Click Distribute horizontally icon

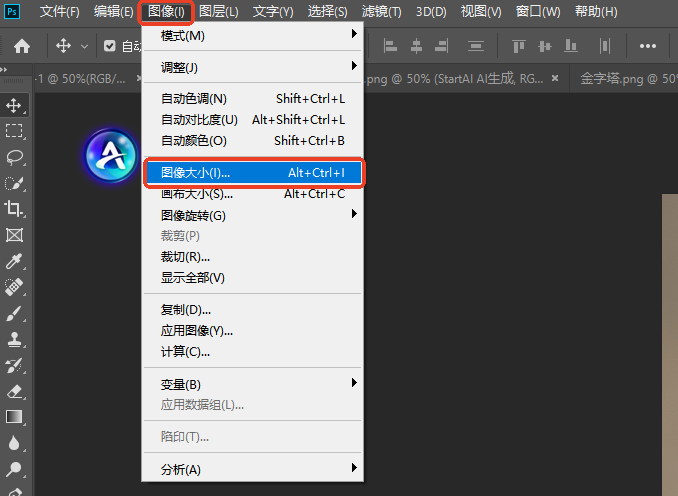[x=605, y=46]
